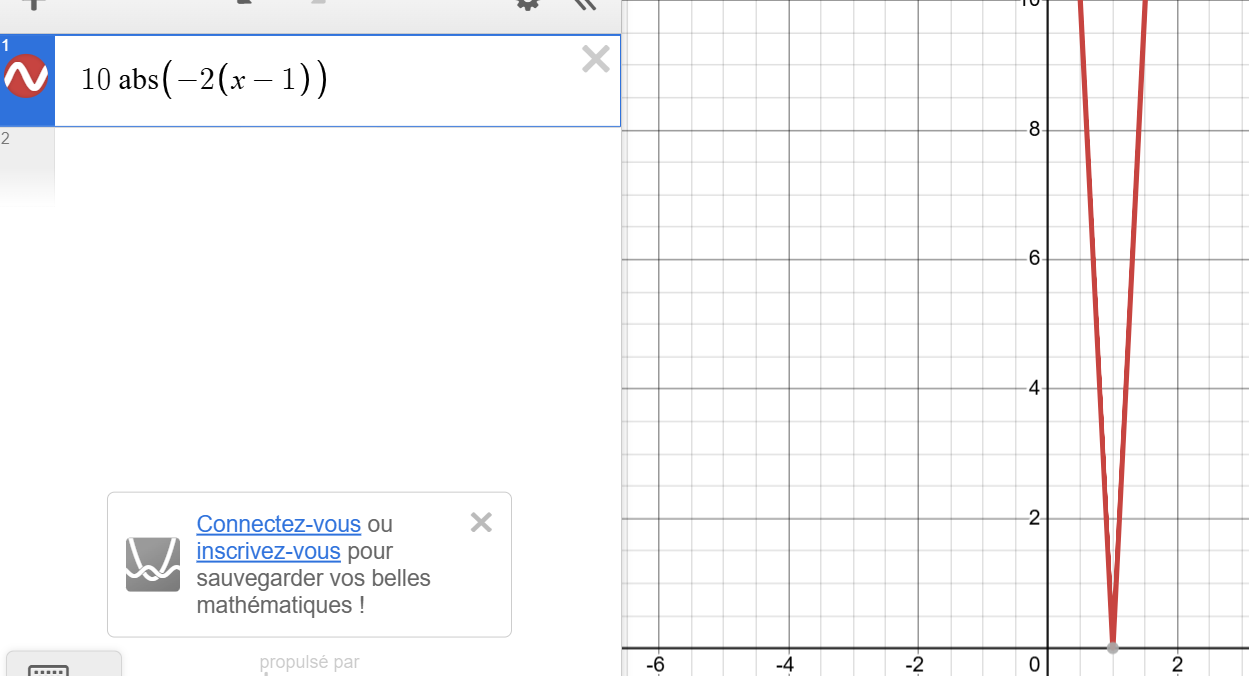Click the propulsé par text
Viewport: 1249px width, 676px height.
[309, 662]
